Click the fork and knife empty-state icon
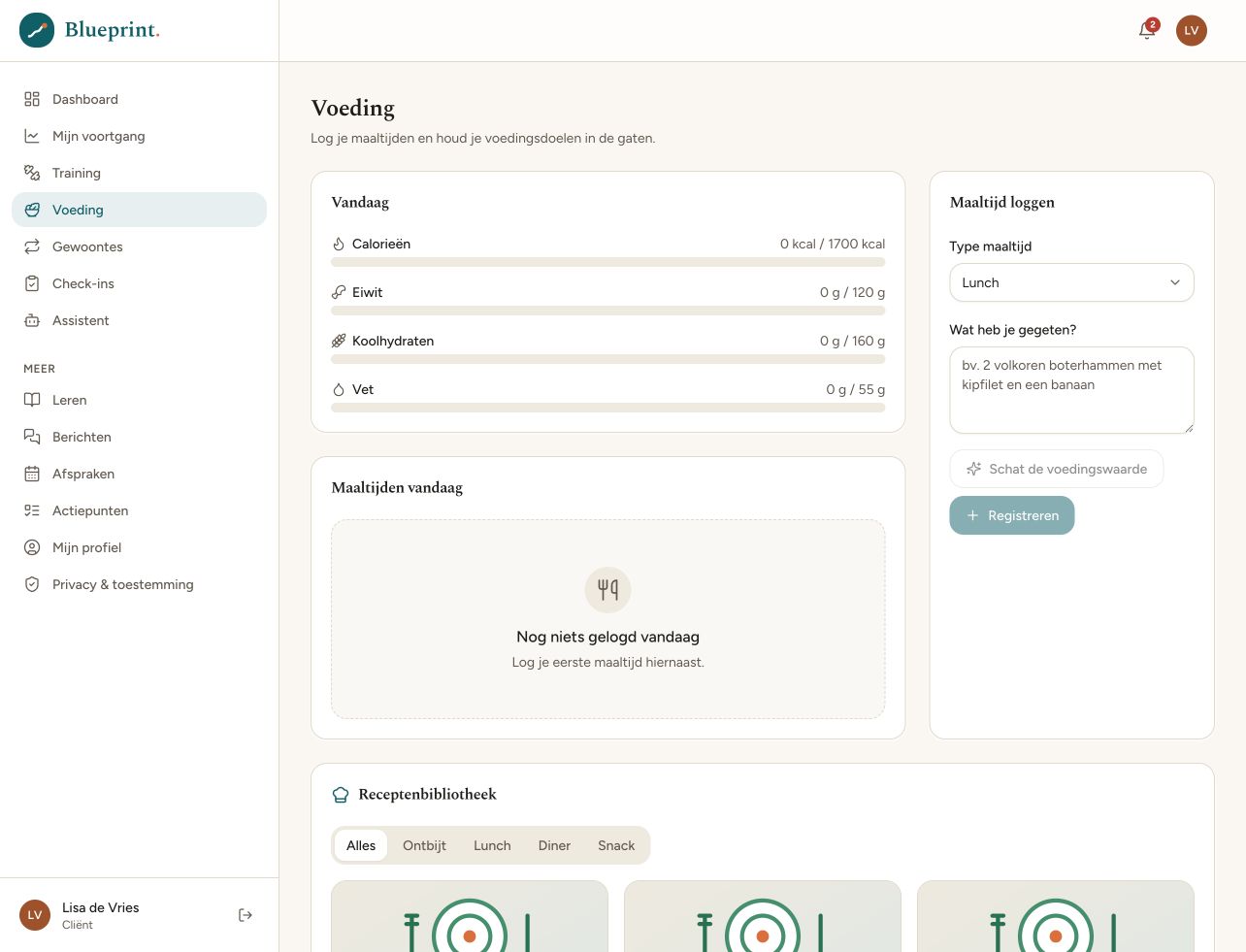This screenshot has width=1246, height=952. pos(607,589)
